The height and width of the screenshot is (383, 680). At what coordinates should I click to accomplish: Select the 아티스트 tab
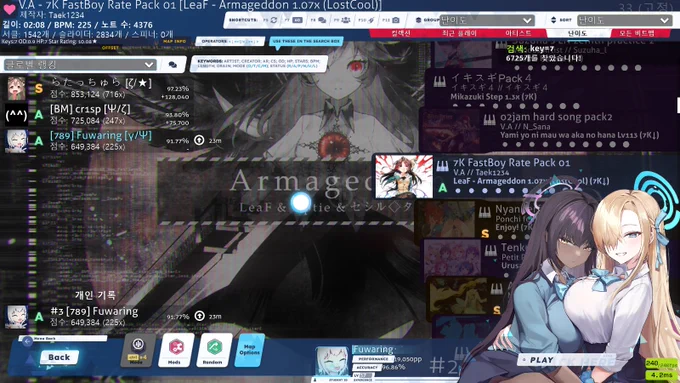point(518,33)
